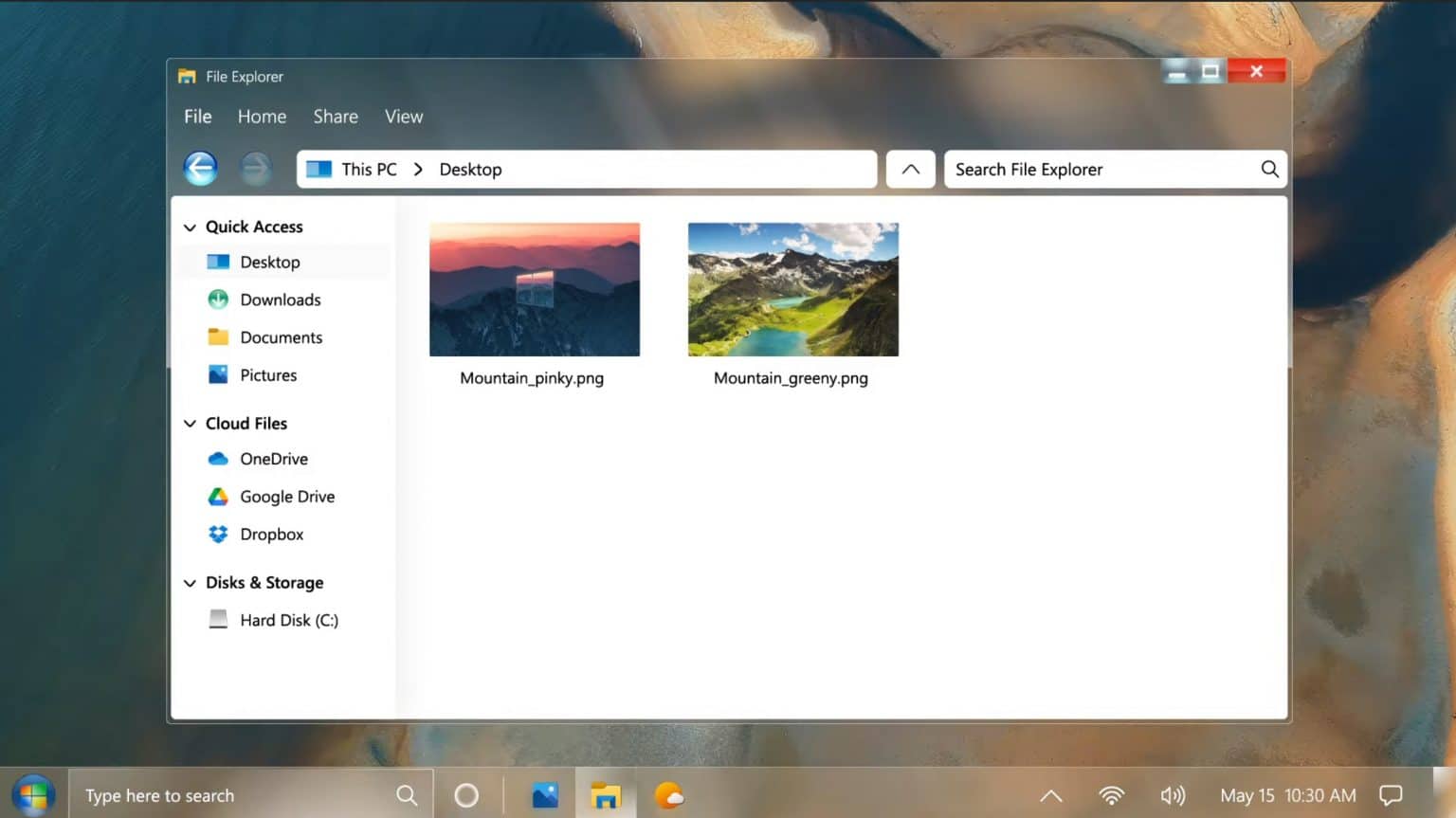Click the up-directory arrow button

click(x=910, y=169)
